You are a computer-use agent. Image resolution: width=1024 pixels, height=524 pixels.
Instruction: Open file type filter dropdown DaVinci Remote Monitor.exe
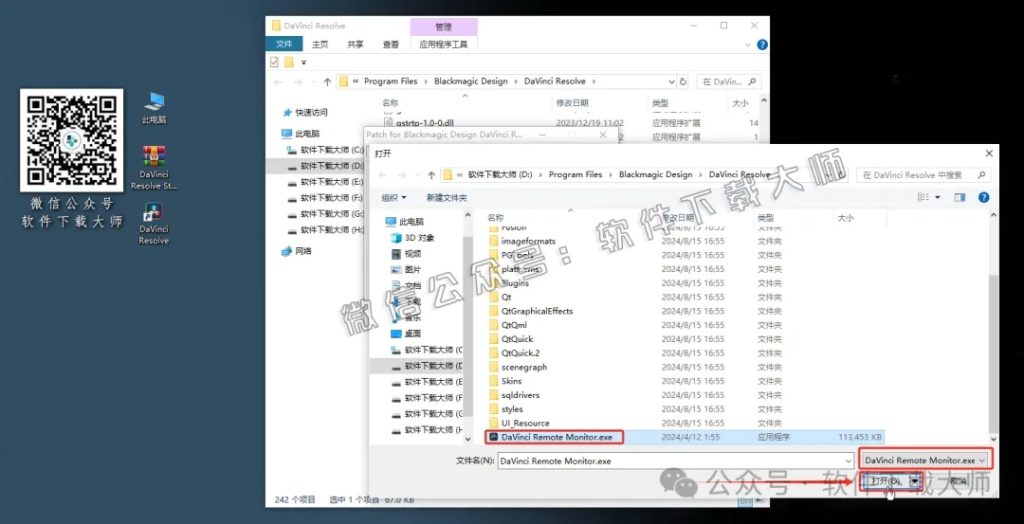925,460
